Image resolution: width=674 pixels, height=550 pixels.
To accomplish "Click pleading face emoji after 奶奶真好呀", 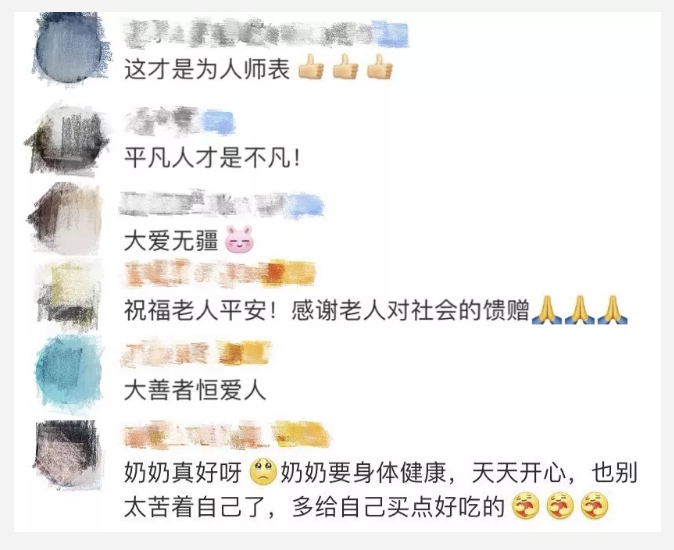I will pos(263,471).
